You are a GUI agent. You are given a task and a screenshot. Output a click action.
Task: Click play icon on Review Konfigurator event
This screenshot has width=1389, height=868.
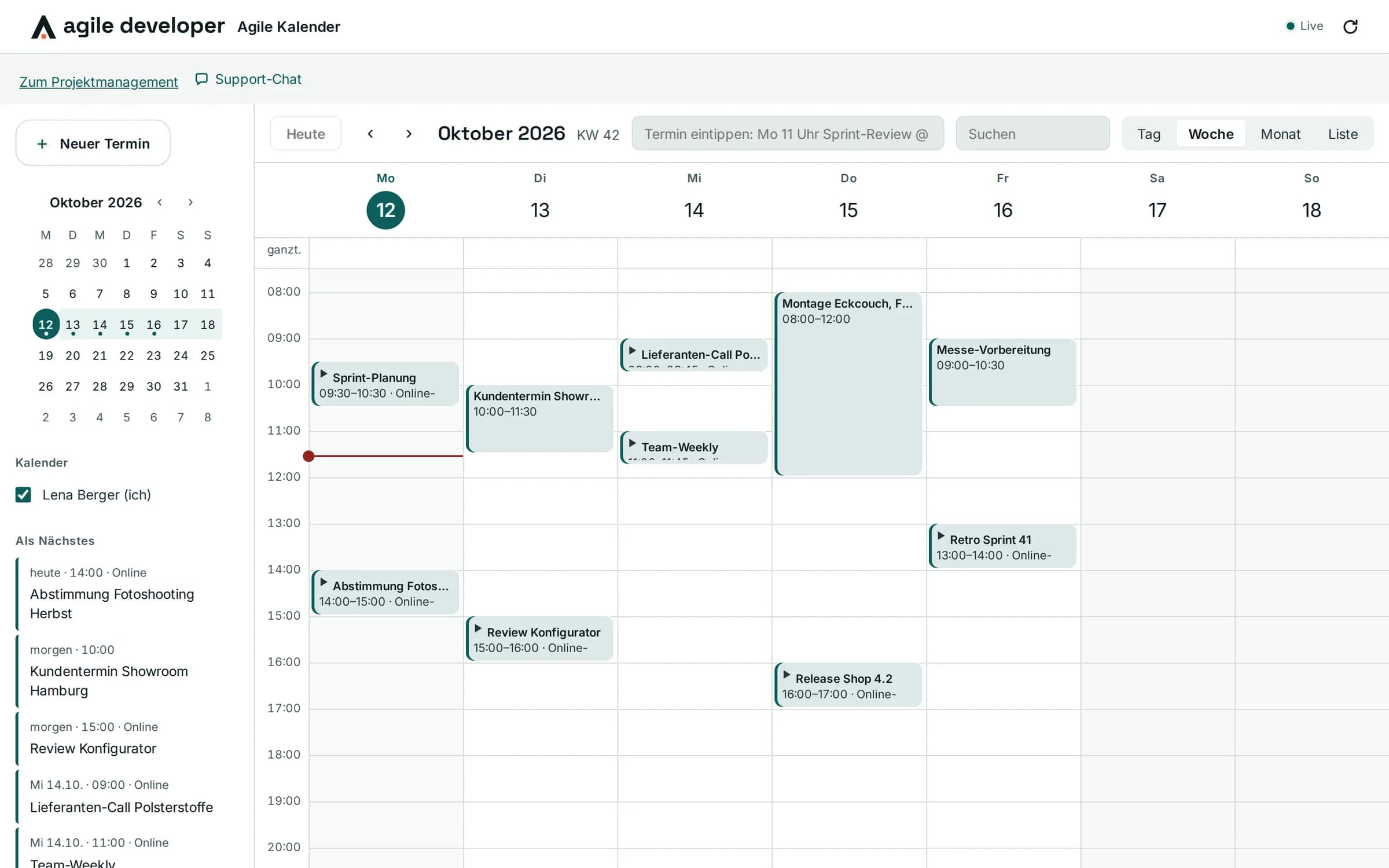[478, 629]
